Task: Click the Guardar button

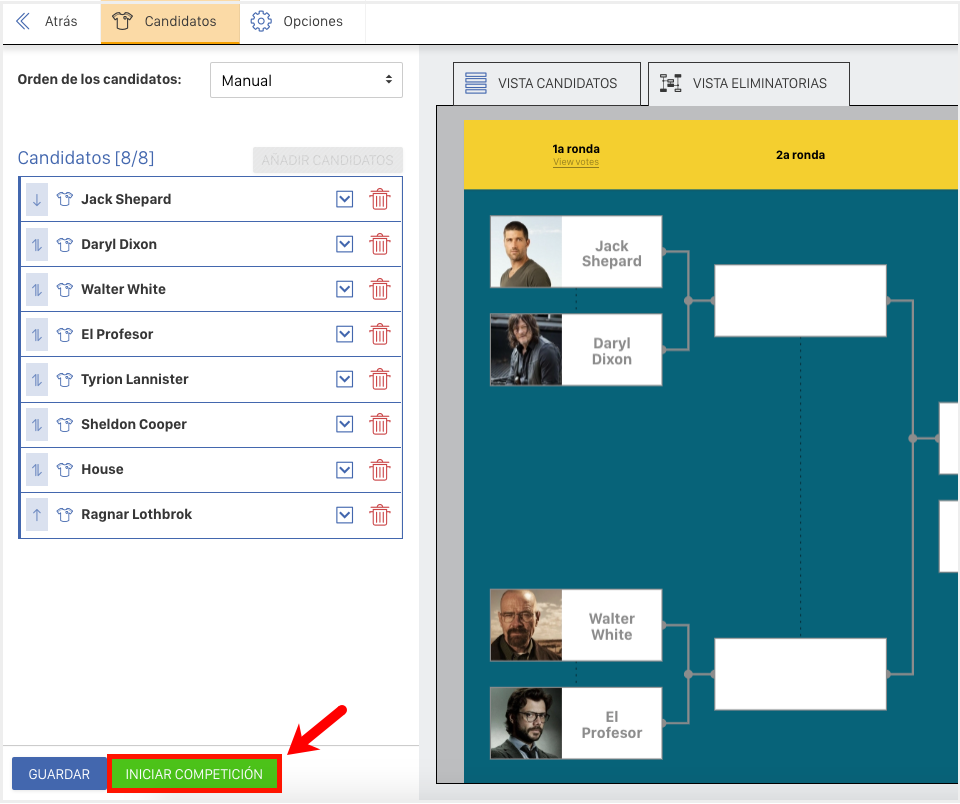Action: [x=59, y=774]
